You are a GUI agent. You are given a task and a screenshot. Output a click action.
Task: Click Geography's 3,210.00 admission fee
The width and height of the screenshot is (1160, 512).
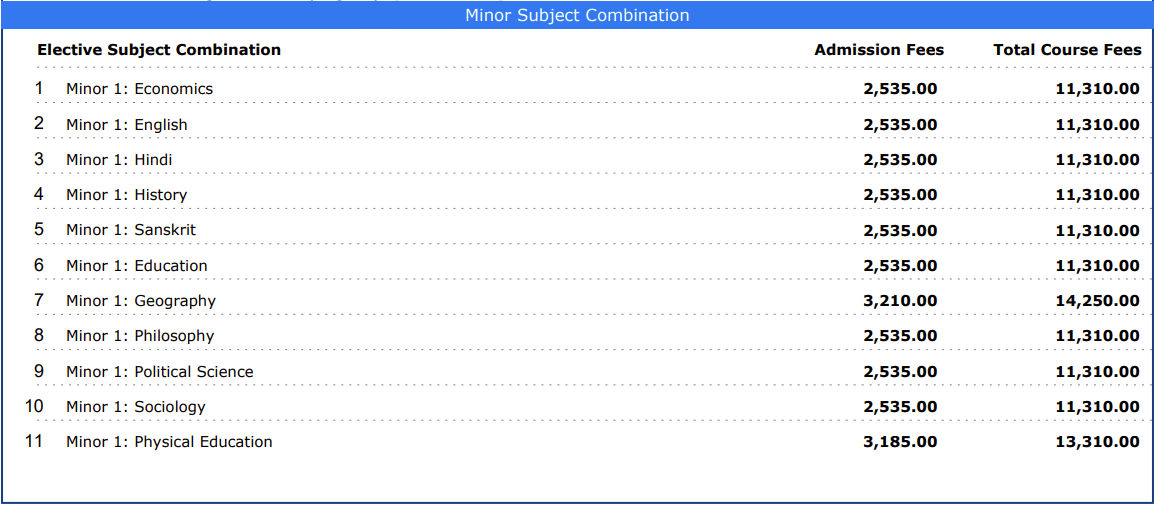point(900,301)
